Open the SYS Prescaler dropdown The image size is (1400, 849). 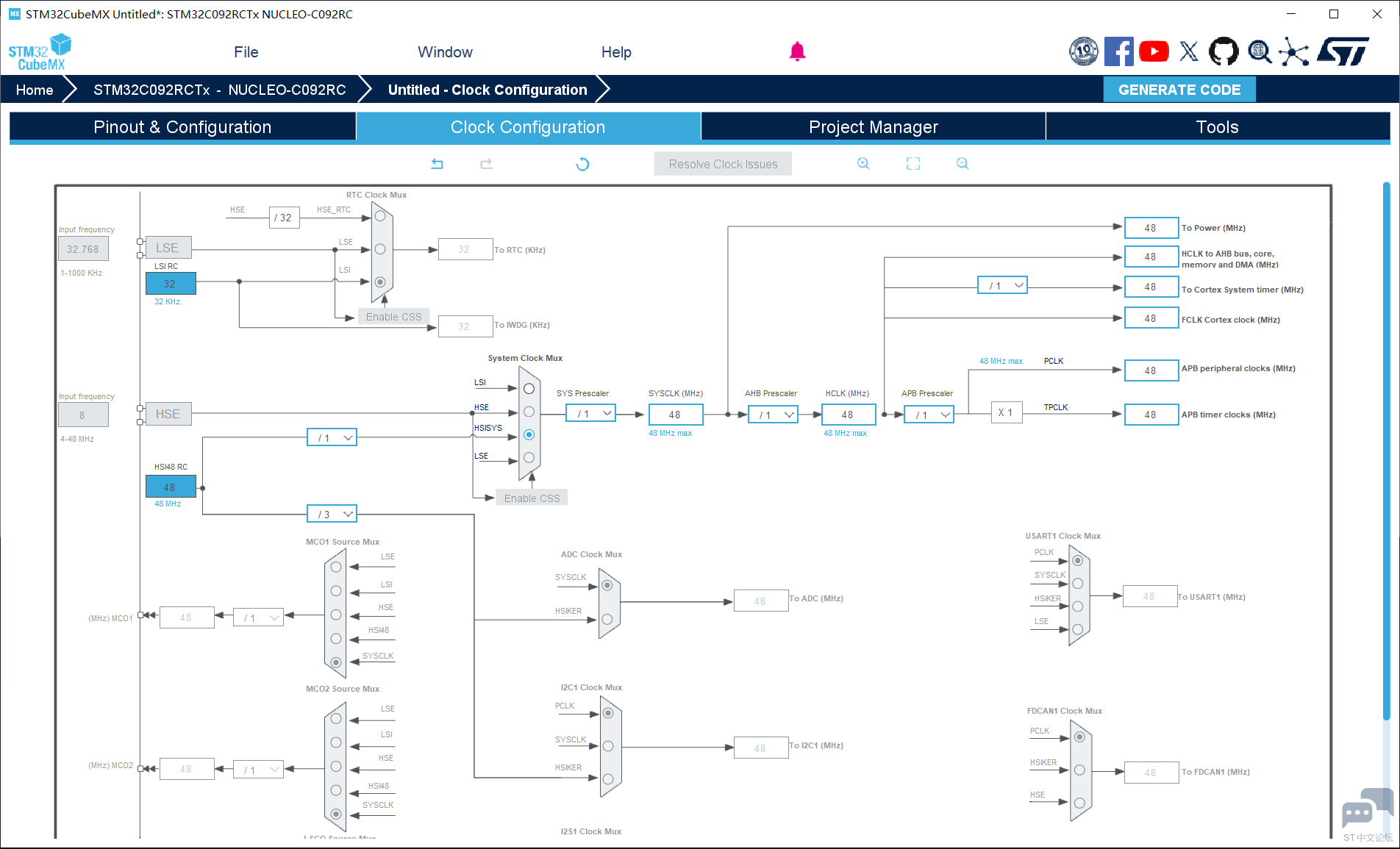tap(590, 414)
